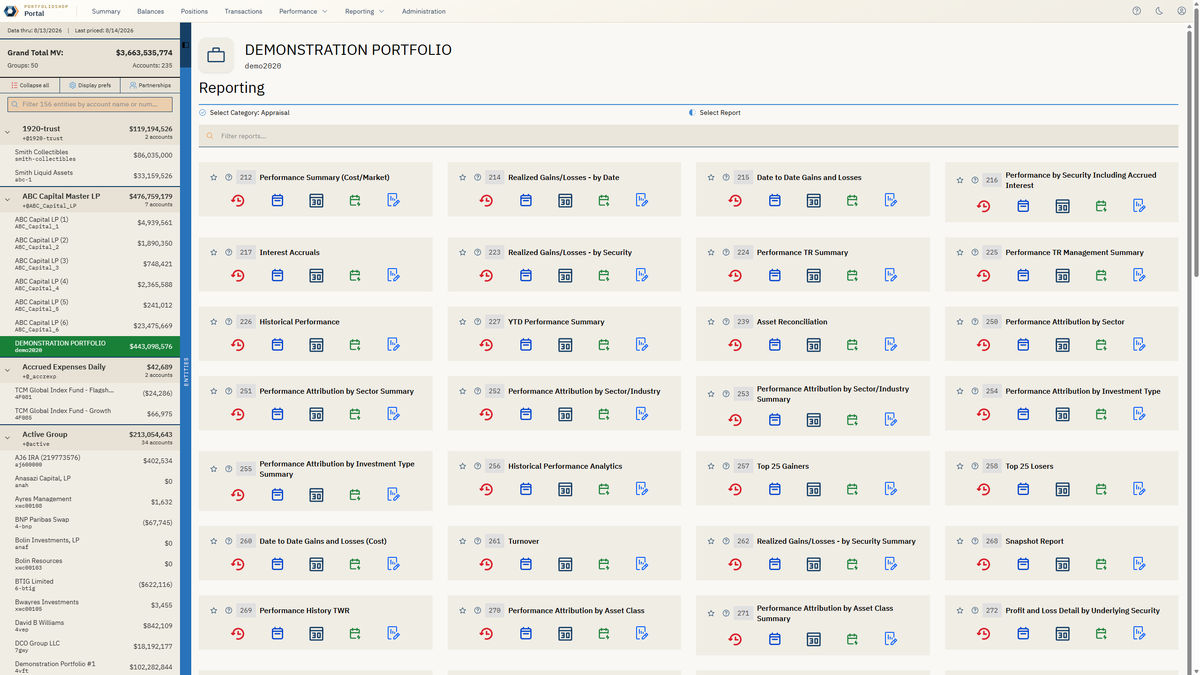Collapse the entities sidebar panel icon
The image size is (1200, 675).
[x=186, y=46]
